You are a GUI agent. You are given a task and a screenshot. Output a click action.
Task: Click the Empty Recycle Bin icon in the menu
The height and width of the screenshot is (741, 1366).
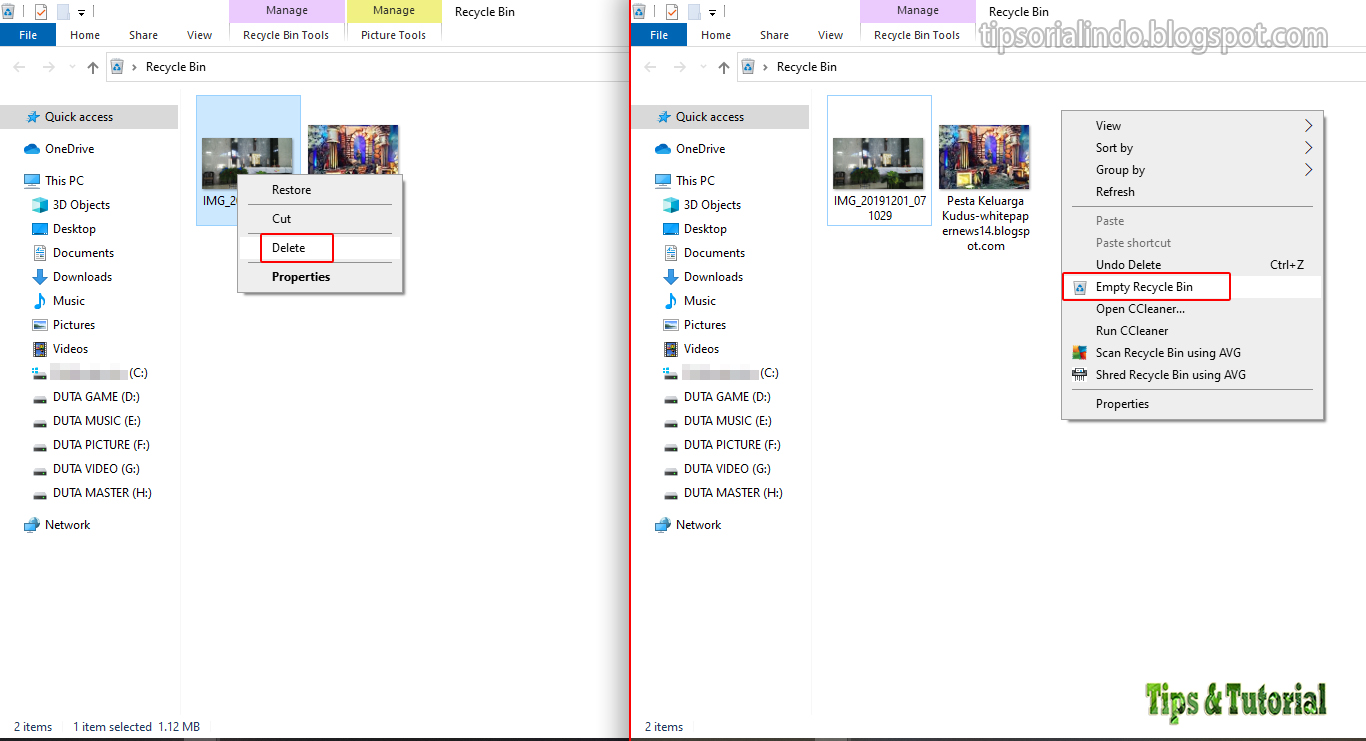tap(1079, 286)
